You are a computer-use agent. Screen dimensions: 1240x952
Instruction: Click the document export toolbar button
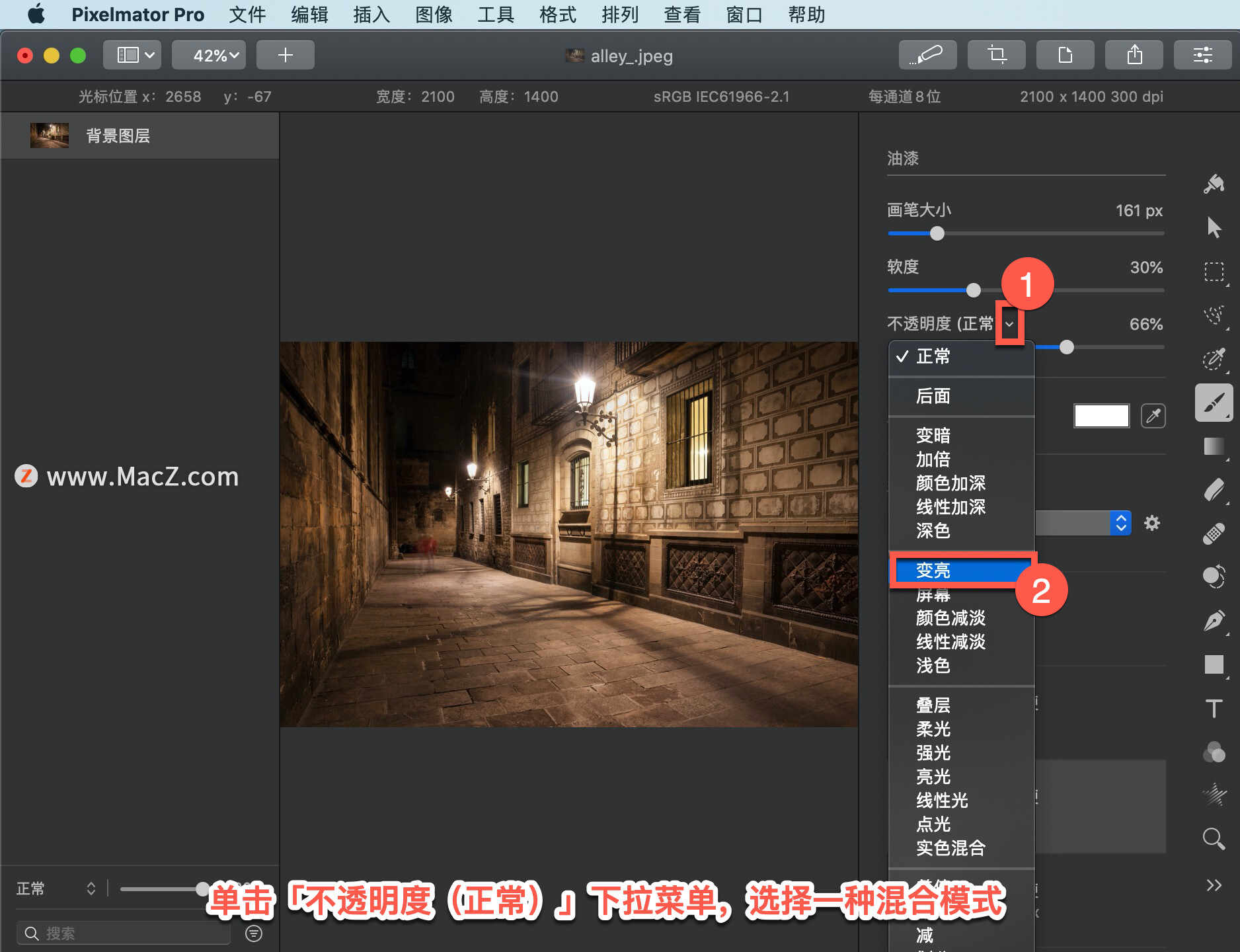pos(1066,55)
